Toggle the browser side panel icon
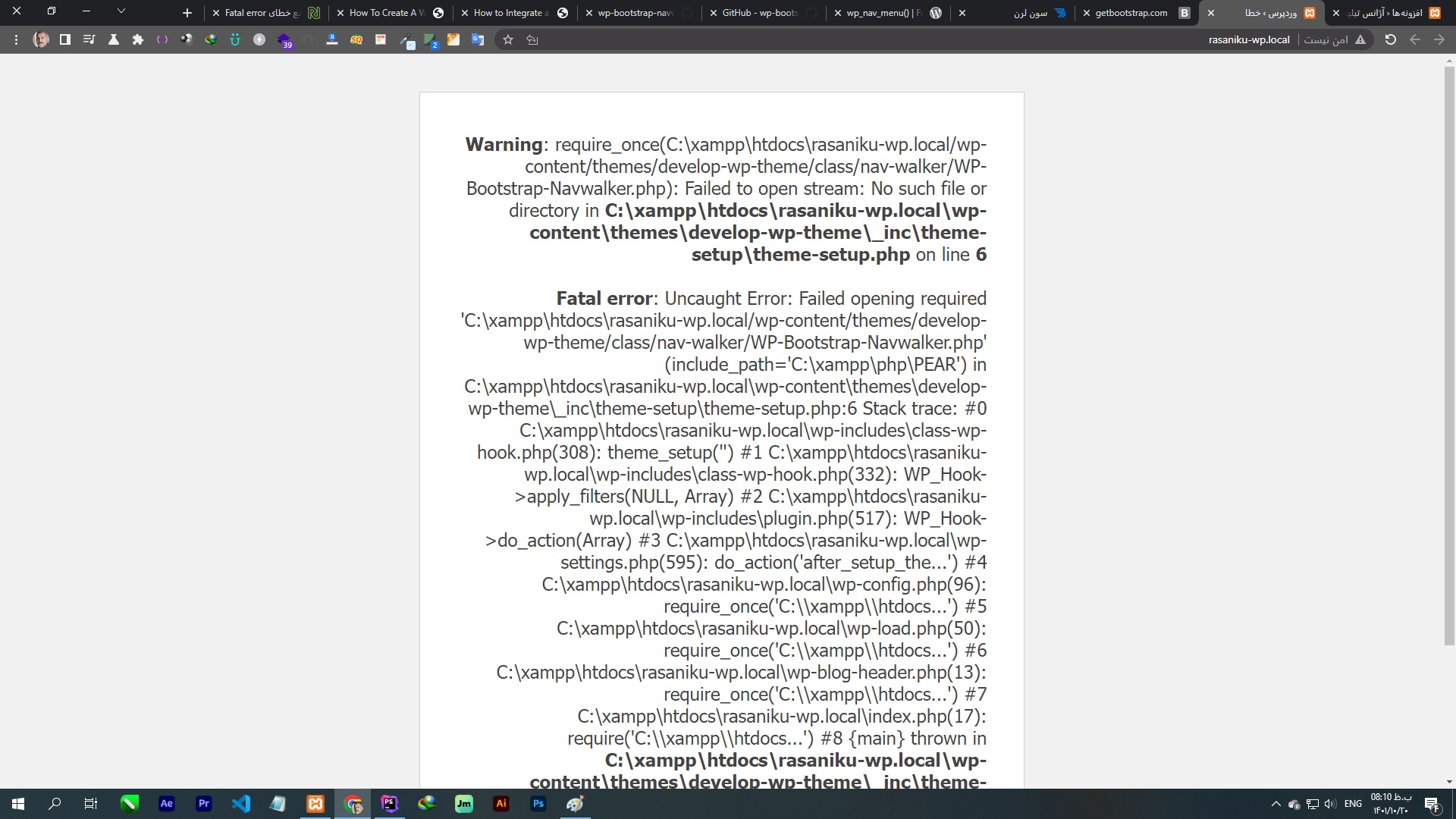1456x819 pixels. coord(65,39)
